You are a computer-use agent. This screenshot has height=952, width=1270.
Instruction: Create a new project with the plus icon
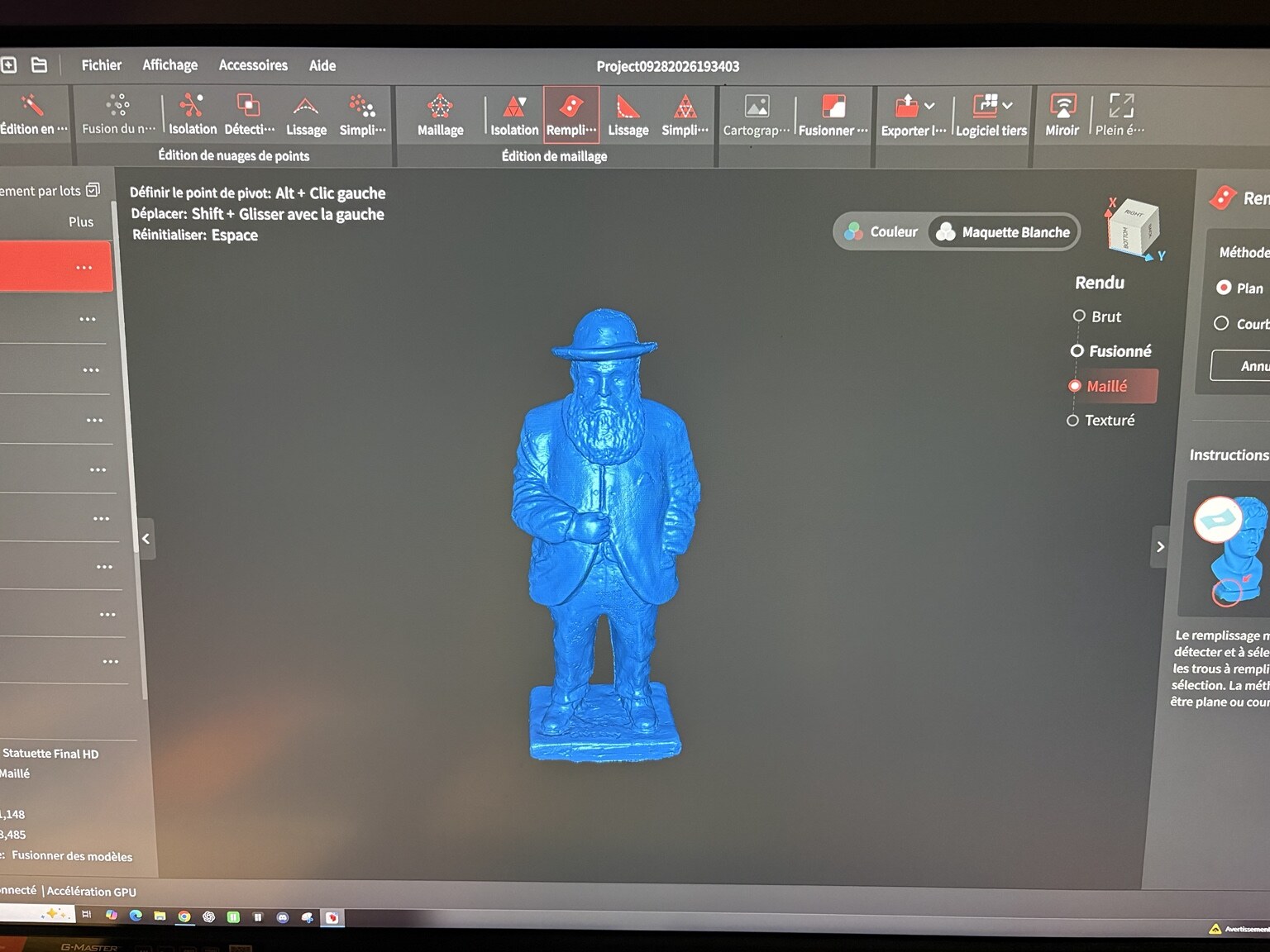pos(9,64)
